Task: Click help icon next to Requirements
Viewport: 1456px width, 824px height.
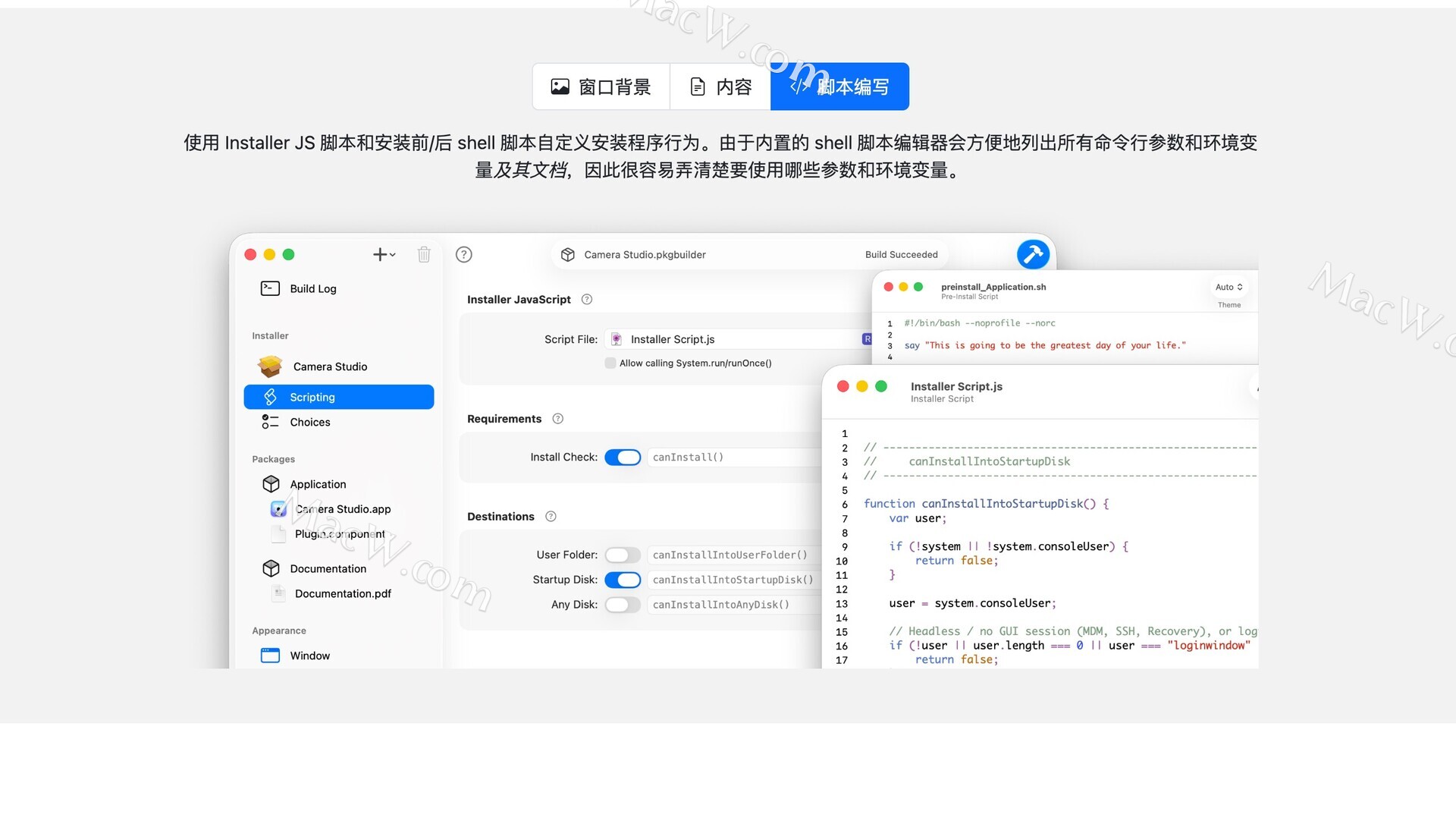Action: (558, 419)
